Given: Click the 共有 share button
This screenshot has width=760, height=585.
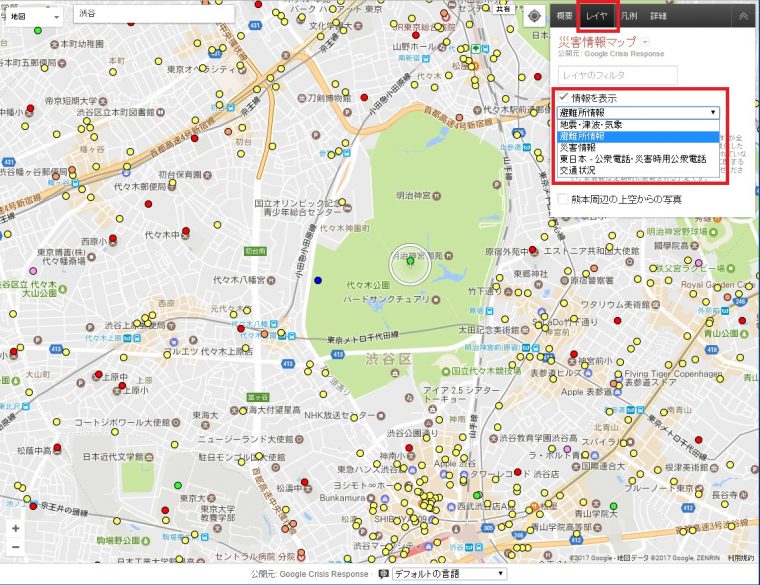Looking at the screenshot, I should pos(504,9).
